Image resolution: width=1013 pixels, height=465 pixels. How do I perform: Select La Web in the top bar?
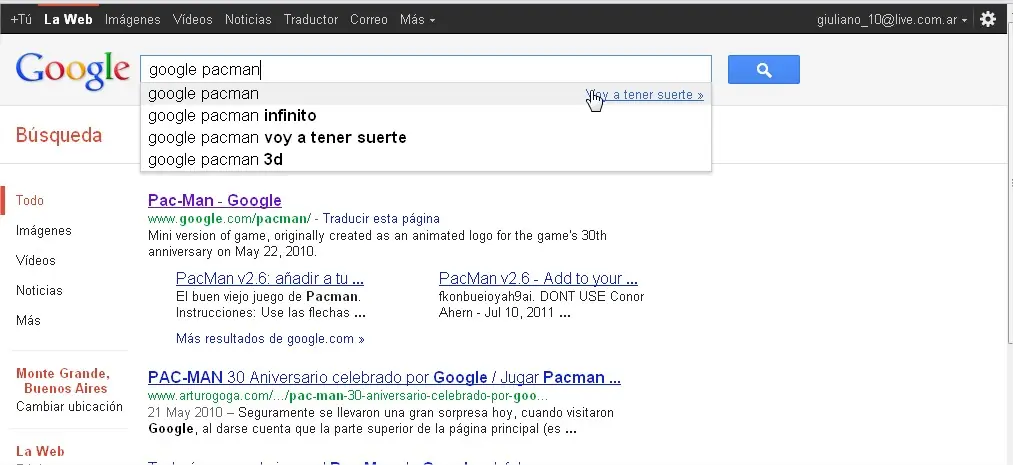coord(68,19)
